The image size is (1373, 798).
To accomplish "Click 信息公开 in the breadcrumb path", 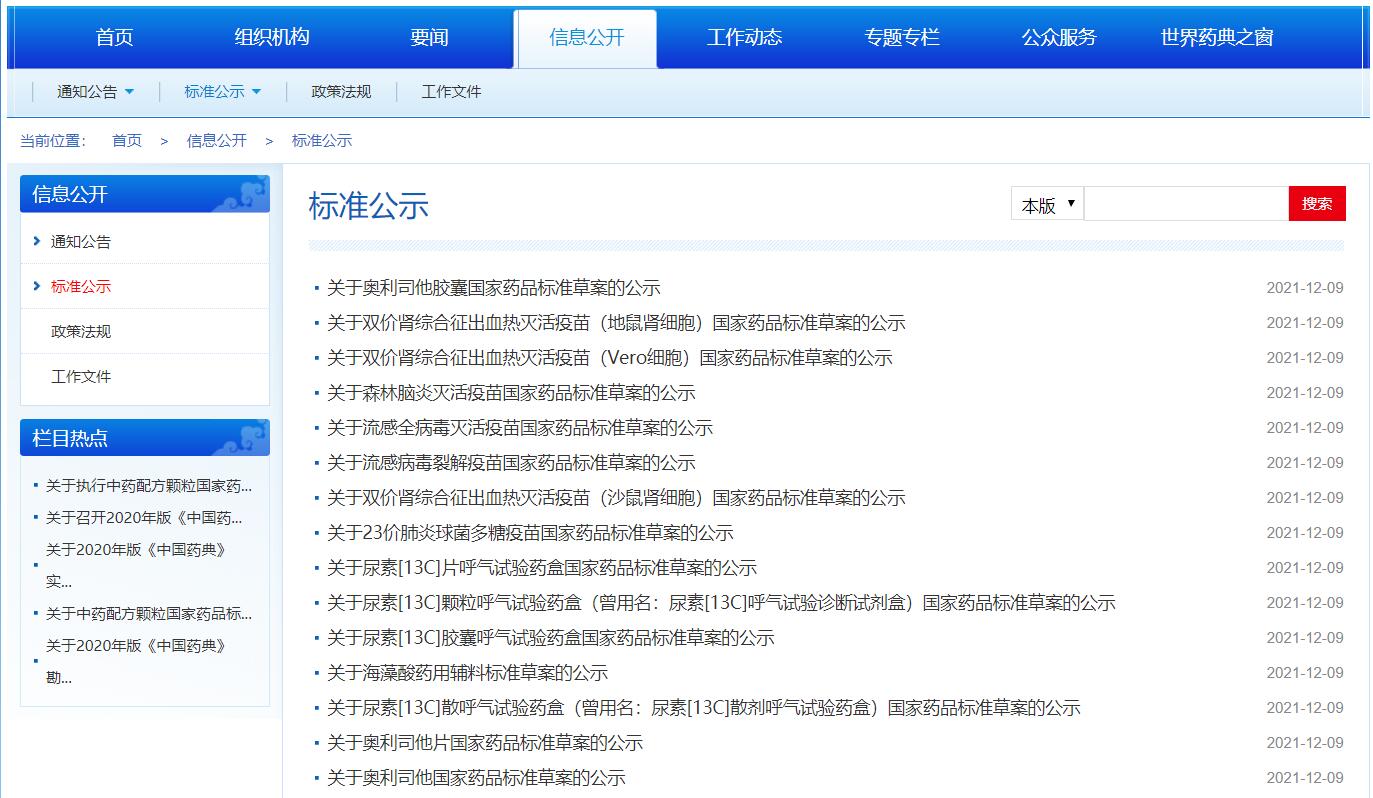I will coord(216,141).
